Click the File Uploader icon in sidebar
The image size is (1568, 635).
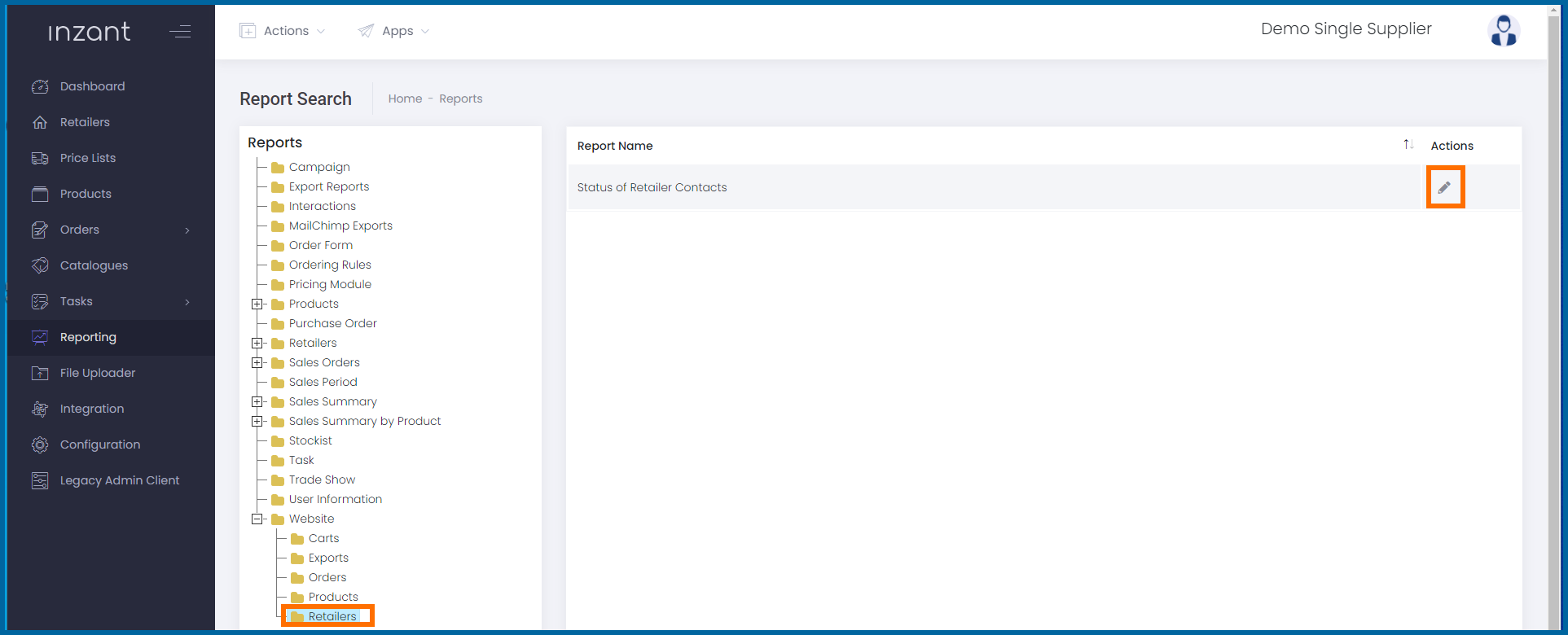40,373
